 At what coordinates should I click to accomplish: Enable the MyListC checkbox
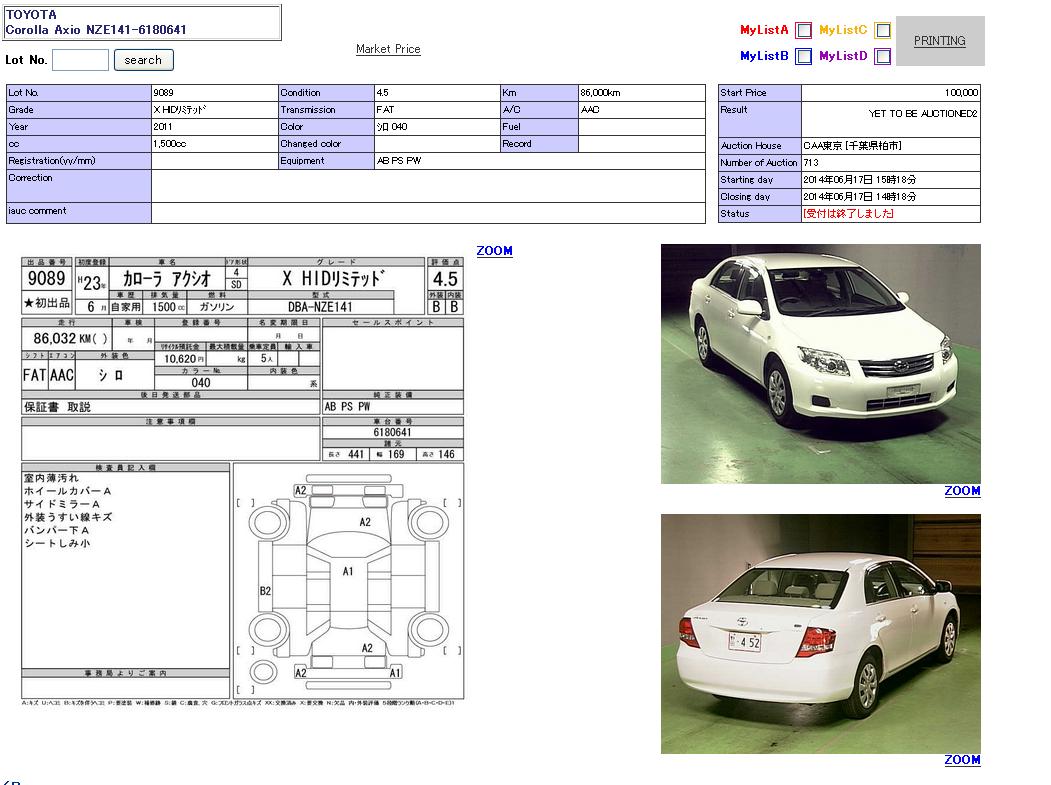pyautogui.click(x=882, y=31)
